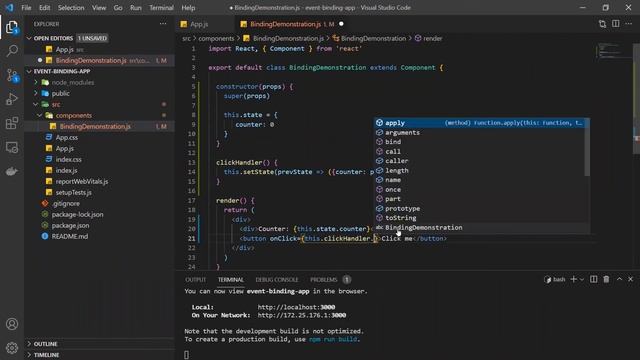
Task: Open editor more actions menu
Action: (629, 24)
